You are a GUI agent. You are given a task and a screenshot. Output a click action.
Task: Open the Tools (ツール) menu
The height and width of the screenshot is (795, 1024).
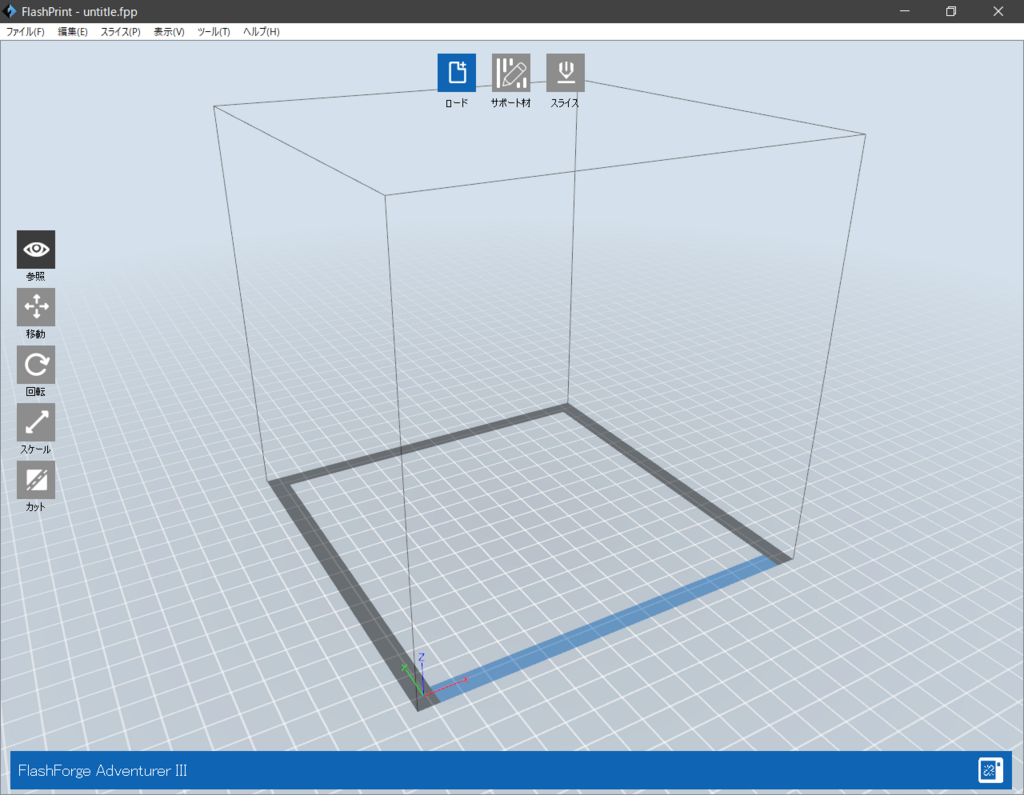point(214,31)
